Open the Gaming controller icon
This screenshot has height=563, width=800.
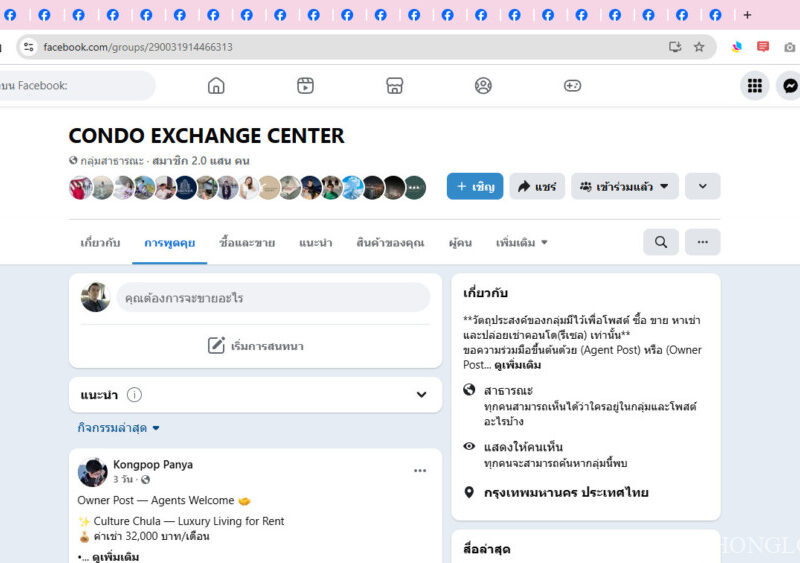click(x=572, y=85)
